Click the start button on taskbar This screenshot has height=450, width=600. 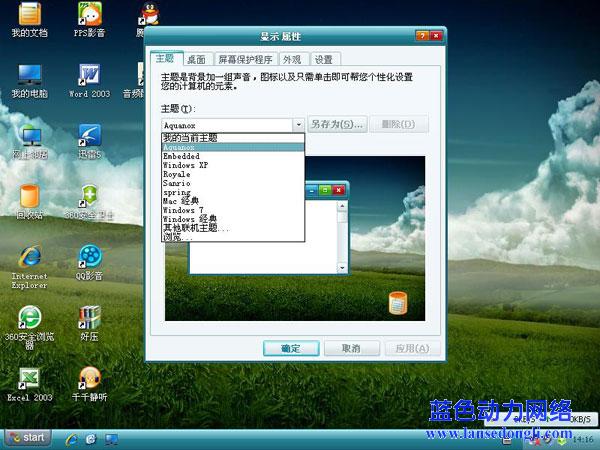(x=28, y=438)
